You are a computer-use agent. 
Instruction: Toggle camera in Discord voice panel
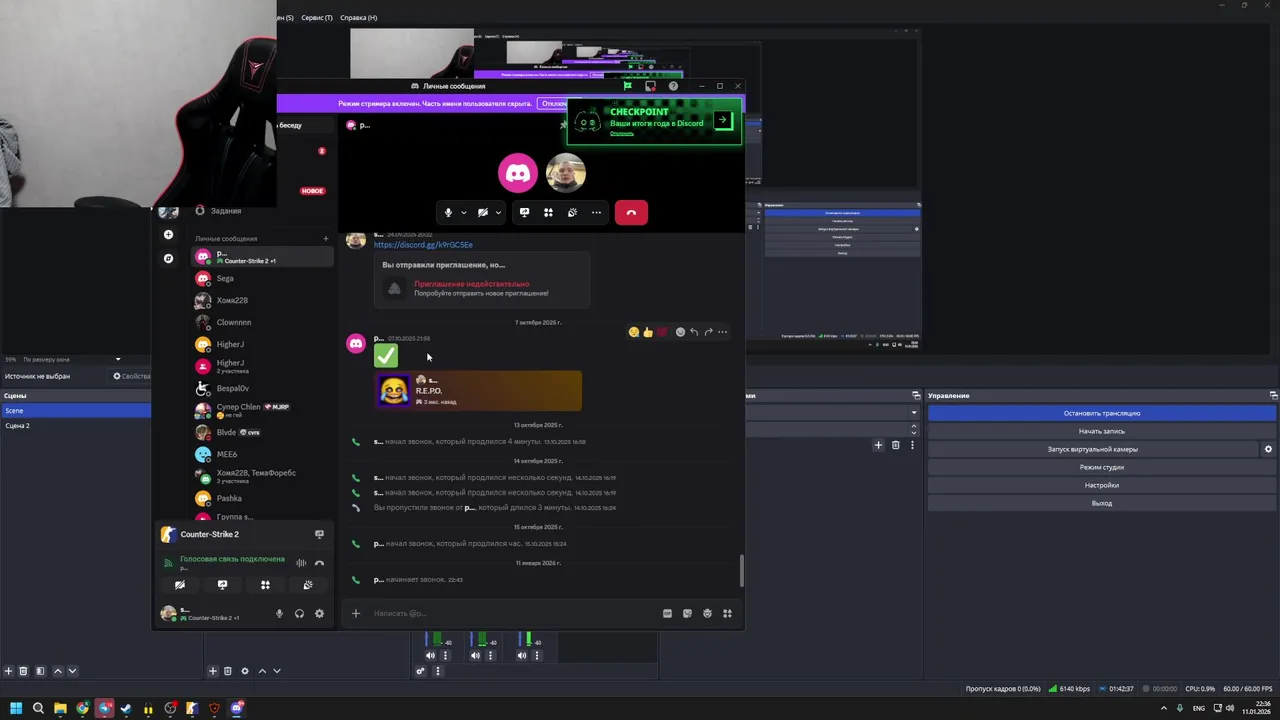click(x=180, y=585)
